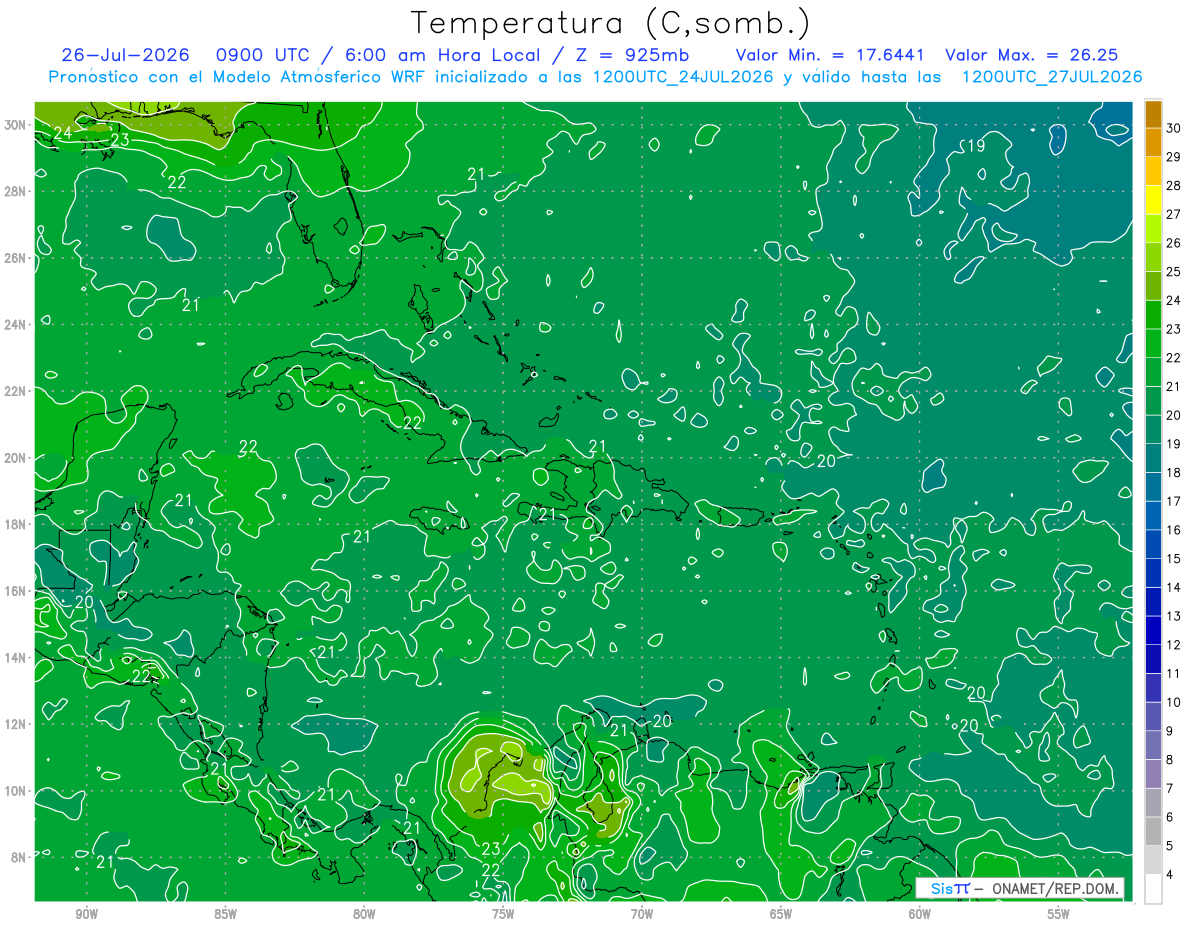Click the "65W" longitude axis label
This screenshot has width=1200, height=927.
pyautogui.click(x=781, y=914)
